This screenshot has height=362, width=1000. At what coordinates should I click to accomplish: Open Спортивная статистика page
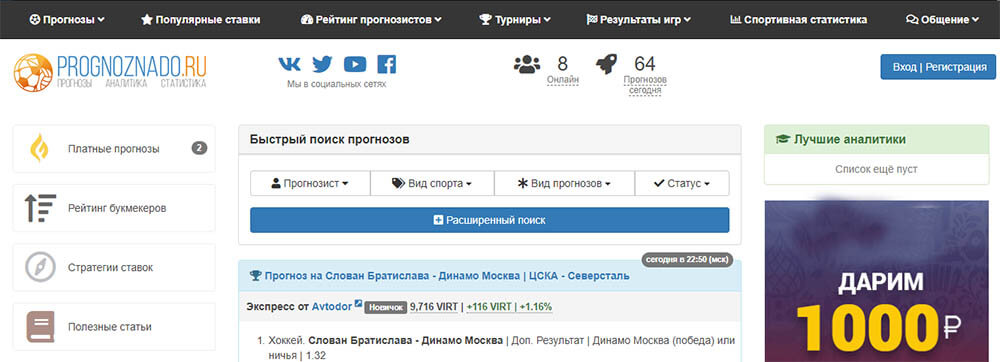point(798,20)
